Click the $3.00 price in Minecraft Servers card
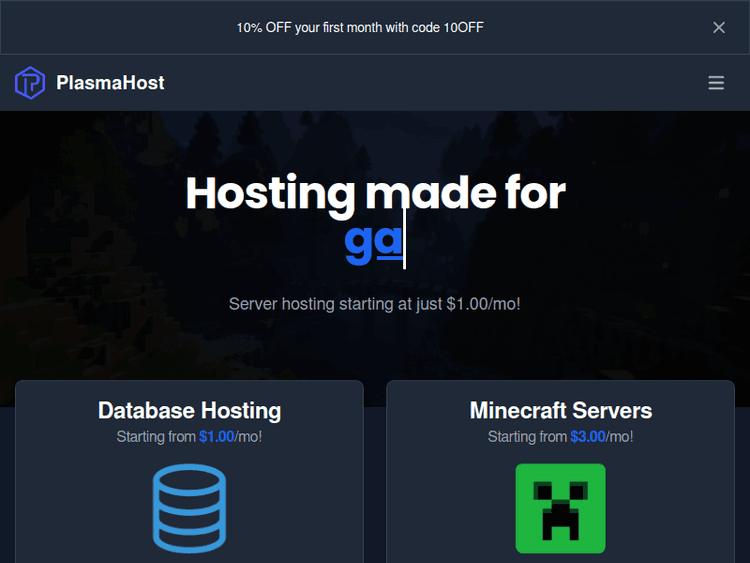750x563 pixels. point(588,437)
